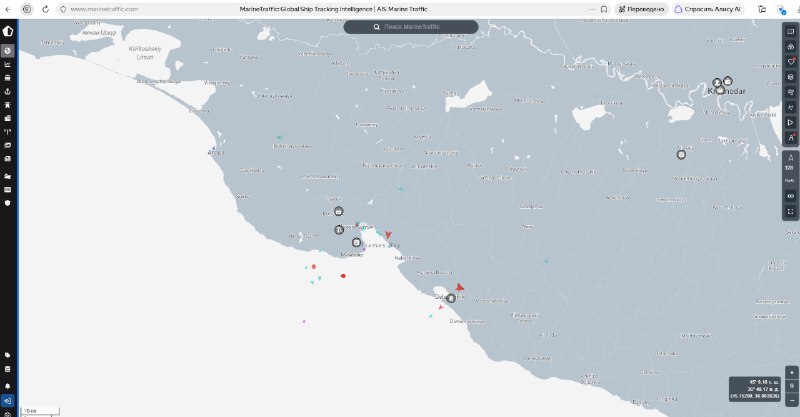
Task: Click the red circle marker offshore
Action: tap(343, 276)
